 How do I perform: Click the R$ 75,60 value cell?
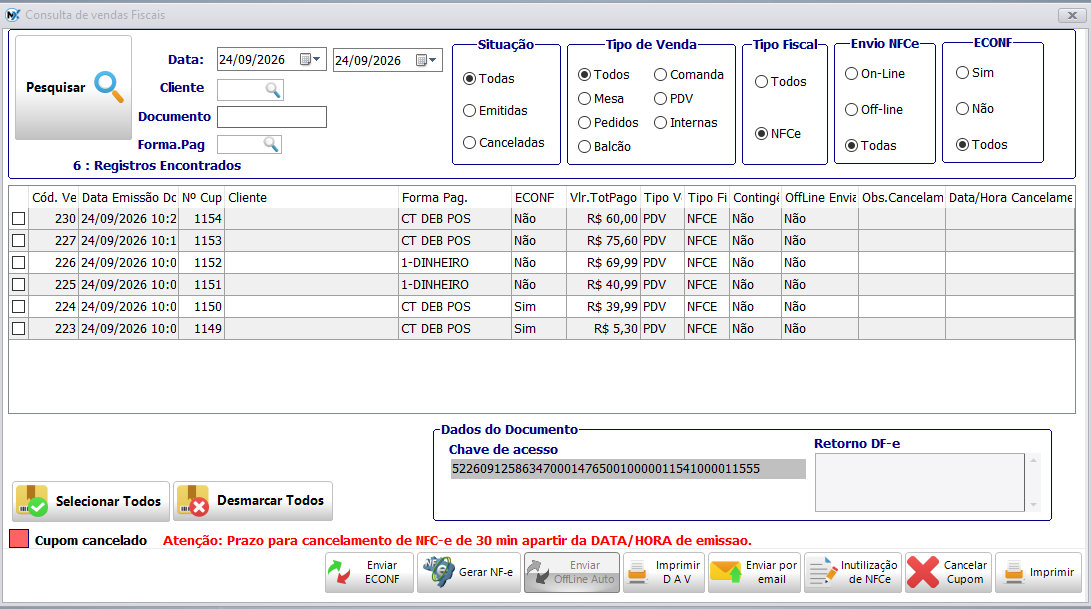(603, 241)
